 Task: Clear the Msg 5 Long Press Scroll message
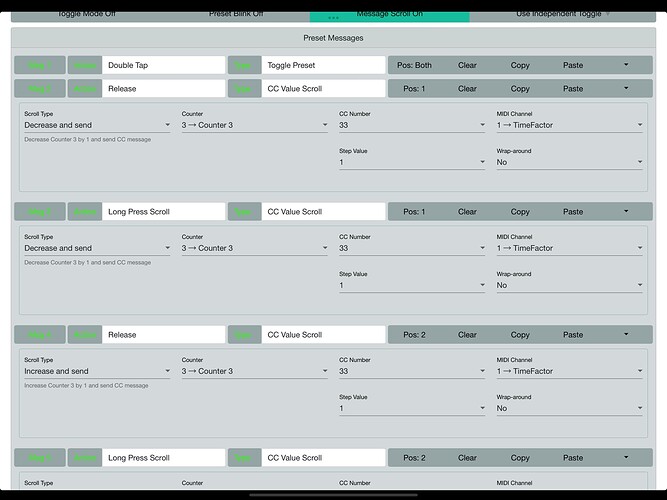[x=467, y=458]
